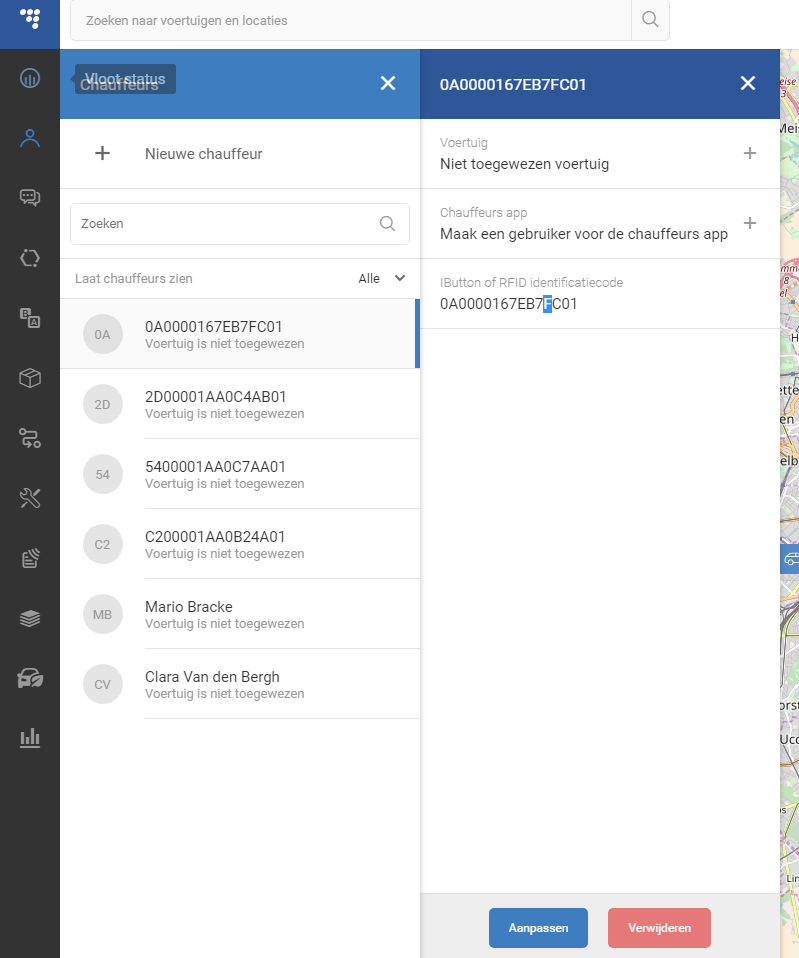Focus the top vehicles and locations search field
This screenshot has height=958, width=799.
351,20
